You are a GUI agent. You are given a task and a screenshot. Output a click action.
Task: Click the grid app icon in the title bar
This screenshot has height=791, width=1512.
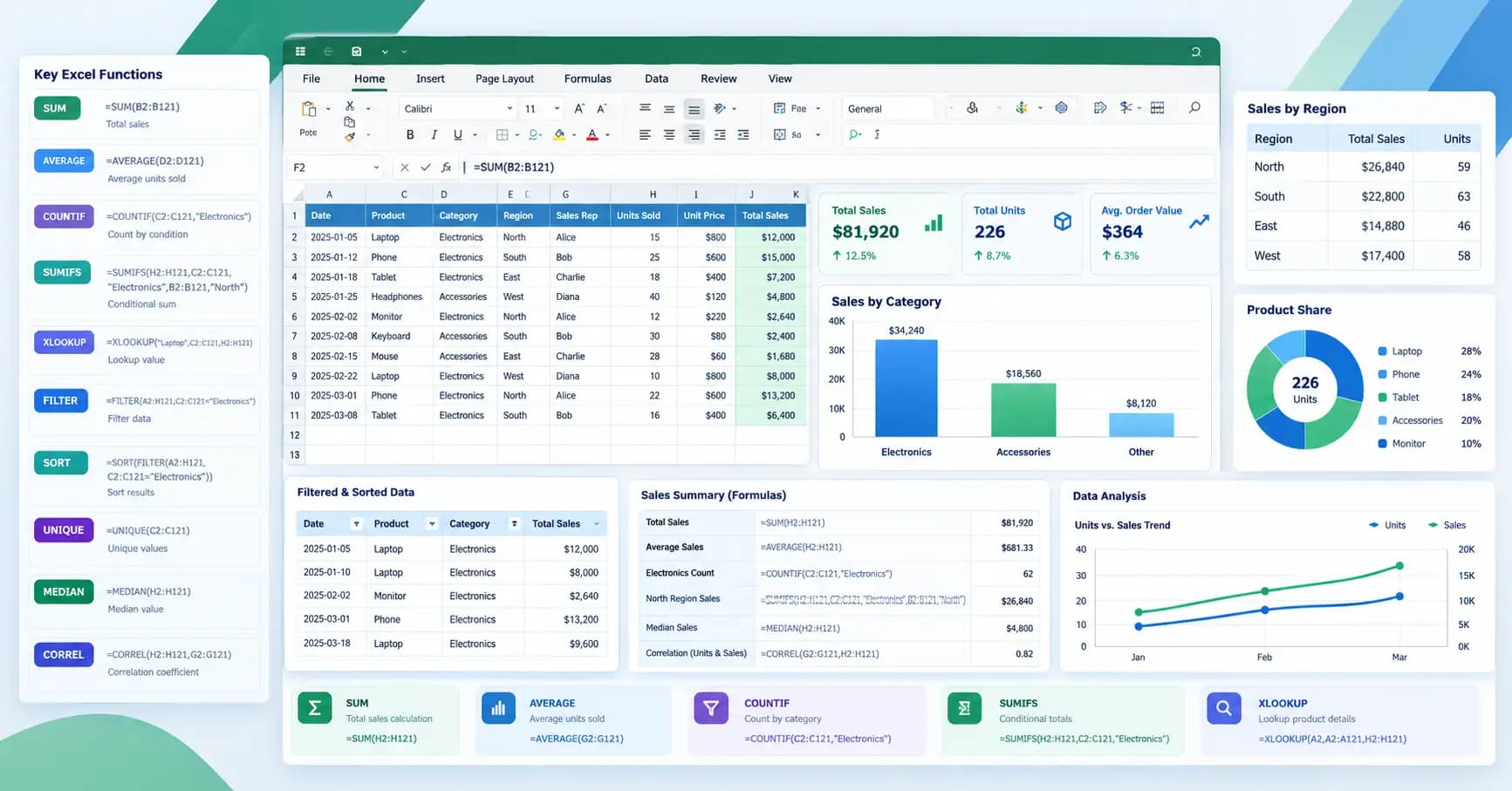pos(300,51)
